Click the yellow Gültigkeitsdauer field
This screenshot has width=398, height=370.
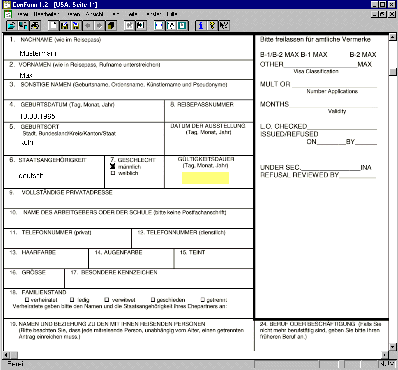pos(205,178)
